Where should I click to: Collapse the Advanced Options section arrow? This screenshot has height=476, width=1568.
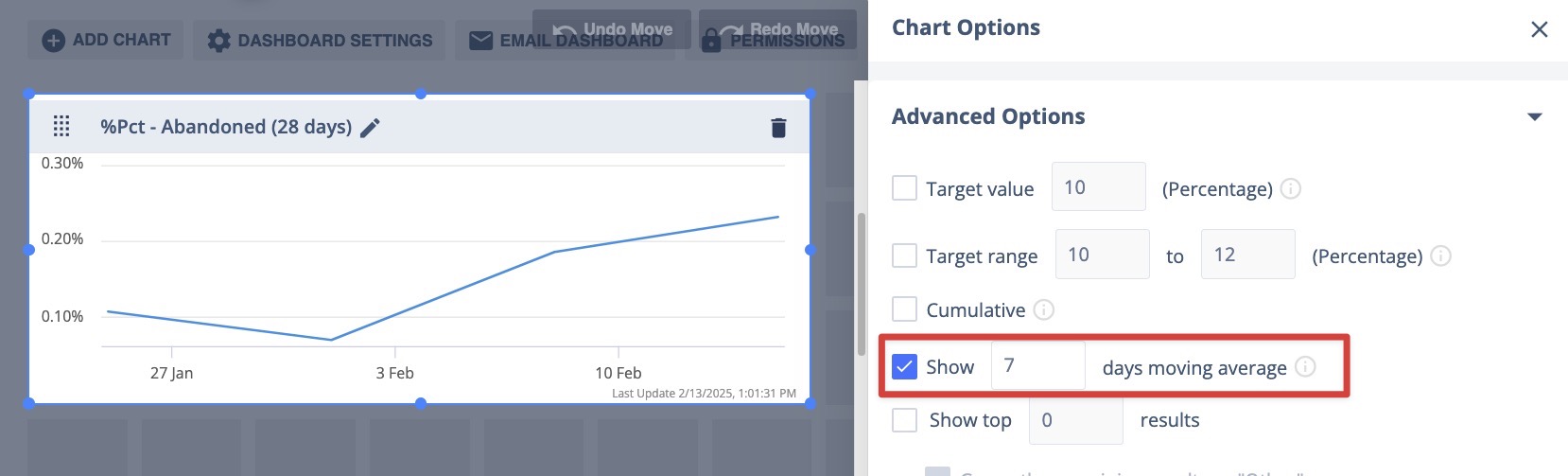click(x=1535, y=116)
